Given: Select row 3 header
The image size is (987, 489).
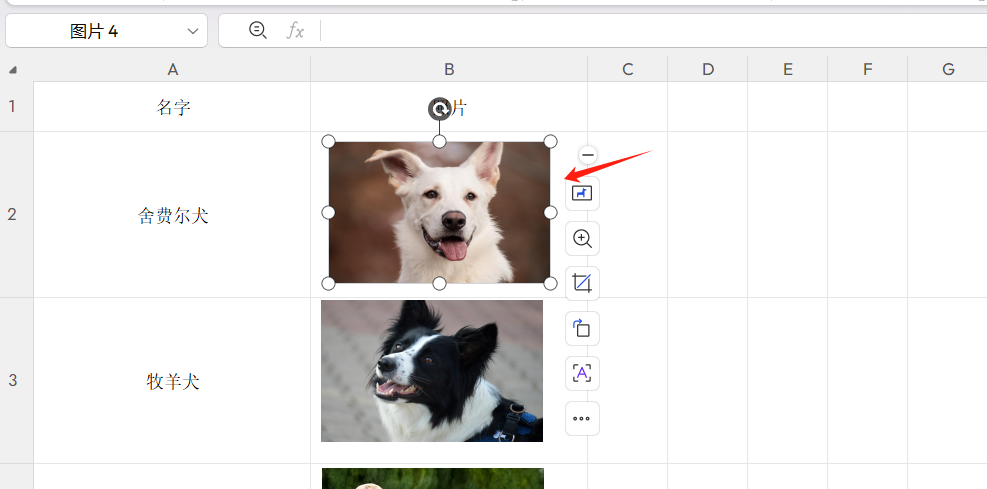Looking at the screenshot, I should (13, 380).
